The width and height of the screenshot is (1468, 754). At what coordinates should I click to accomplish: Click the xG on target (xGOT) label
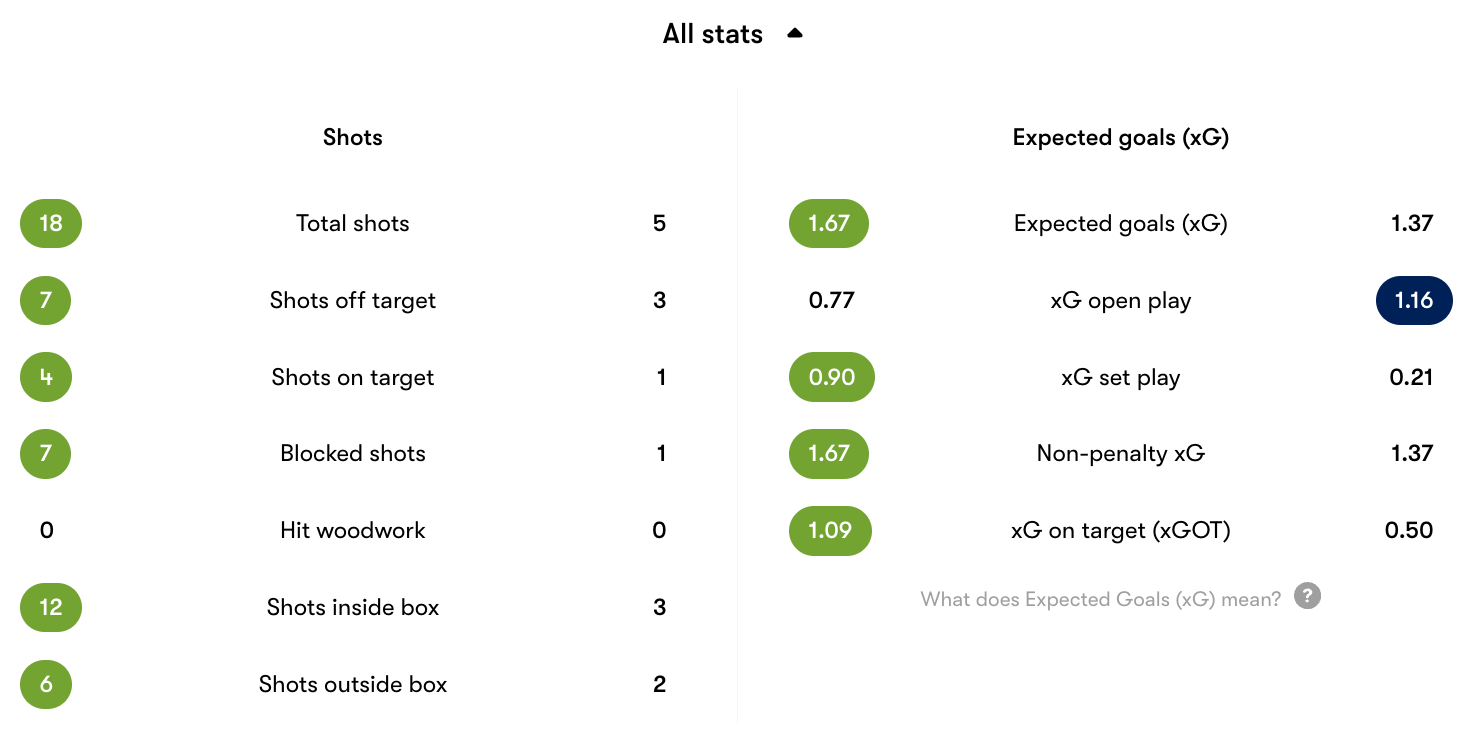point(1120,530)
